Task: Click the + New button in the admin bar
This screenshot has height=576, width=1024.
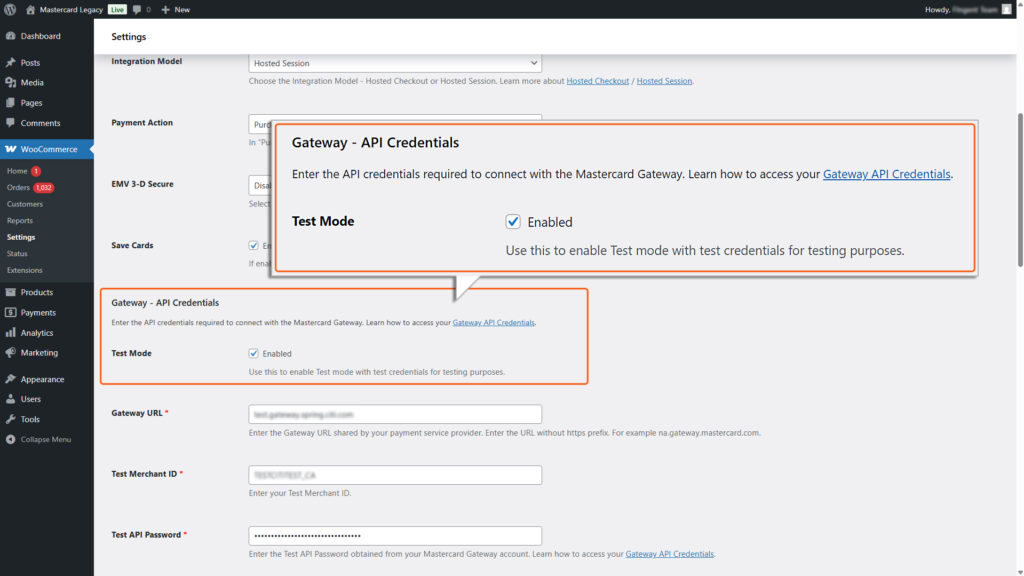Action: pos(174,9)
